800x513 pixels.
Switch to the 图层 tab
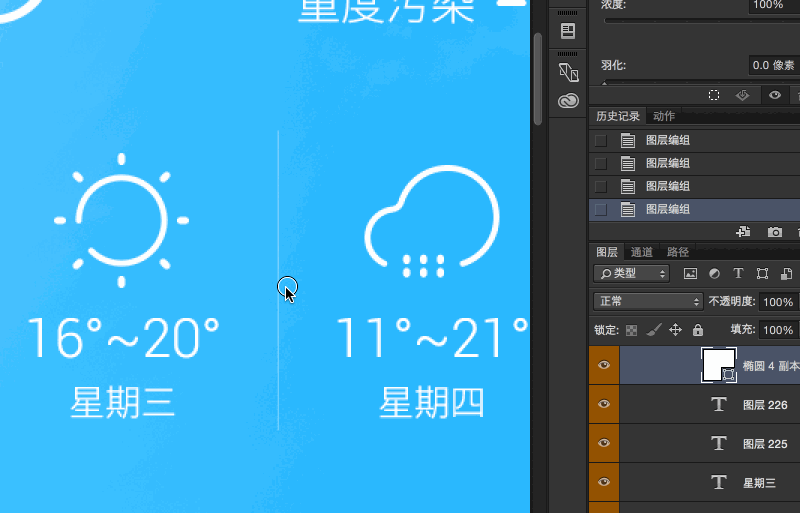click(607, 252)
